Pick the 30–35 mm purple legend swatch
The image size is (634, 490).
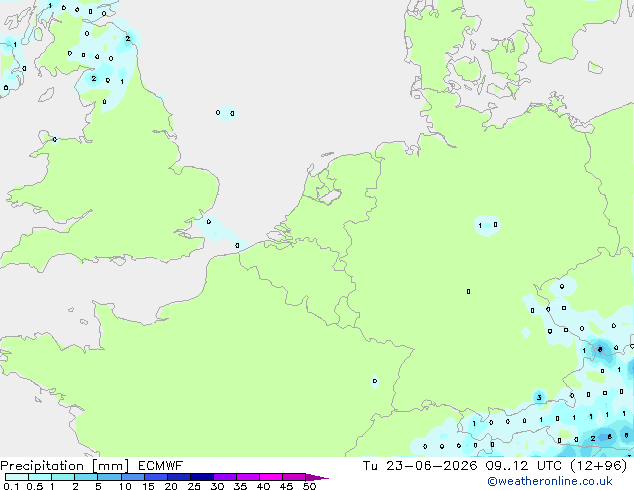pyautogui.click(x=225, y=477)
